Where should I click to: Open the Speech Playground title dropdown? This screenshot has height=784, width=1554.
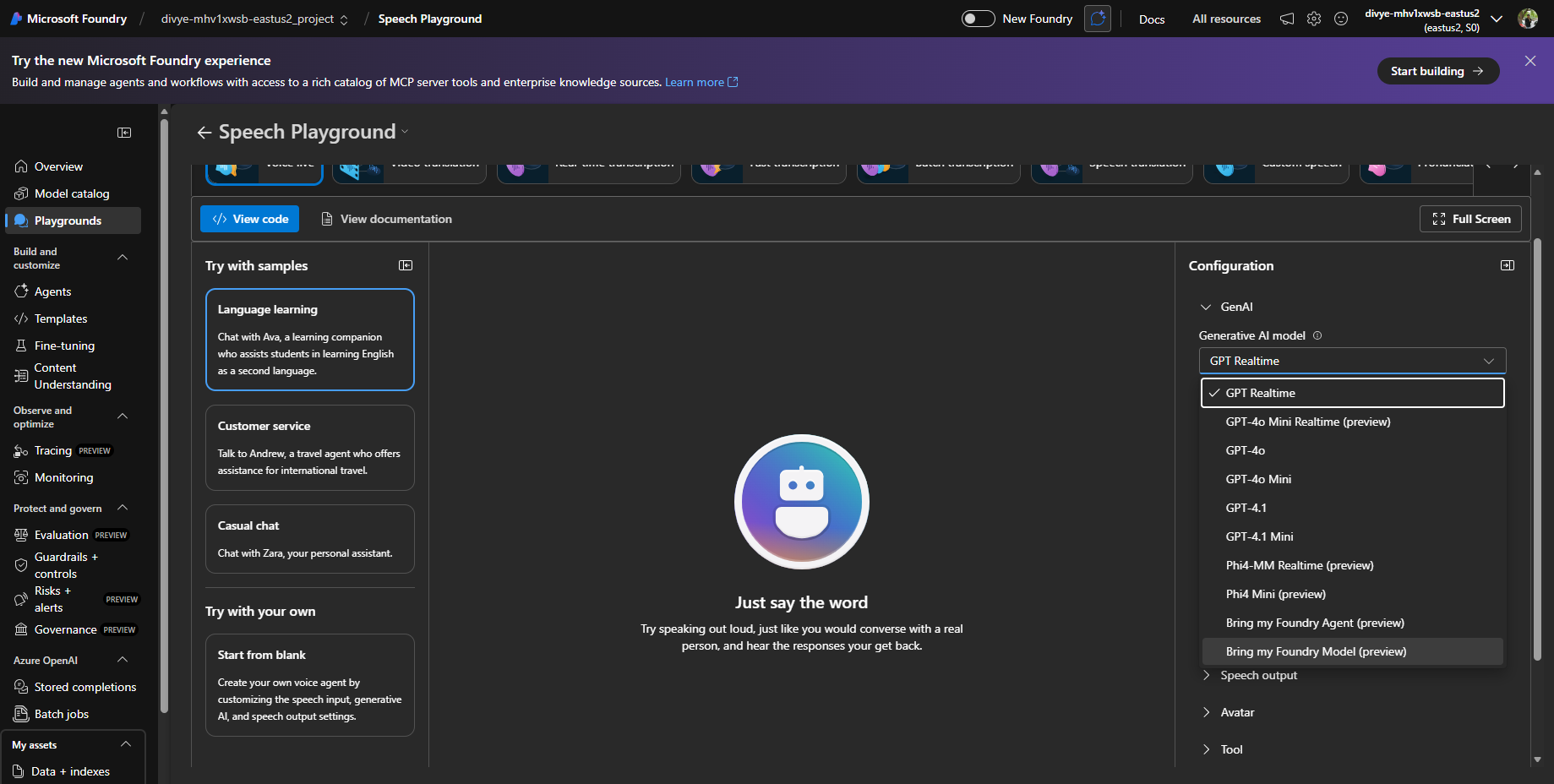point(405,132)
